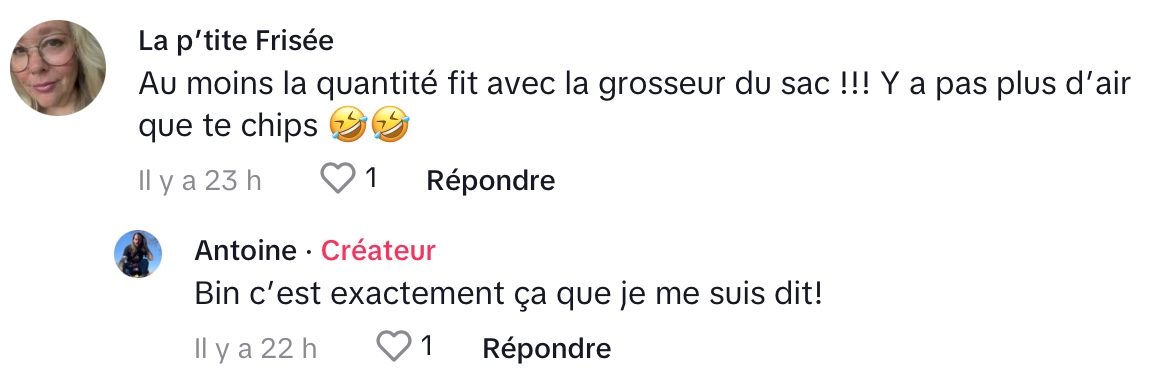
Task: Reply to Antoine's comment via Répondre
Action: pos(546,348)
